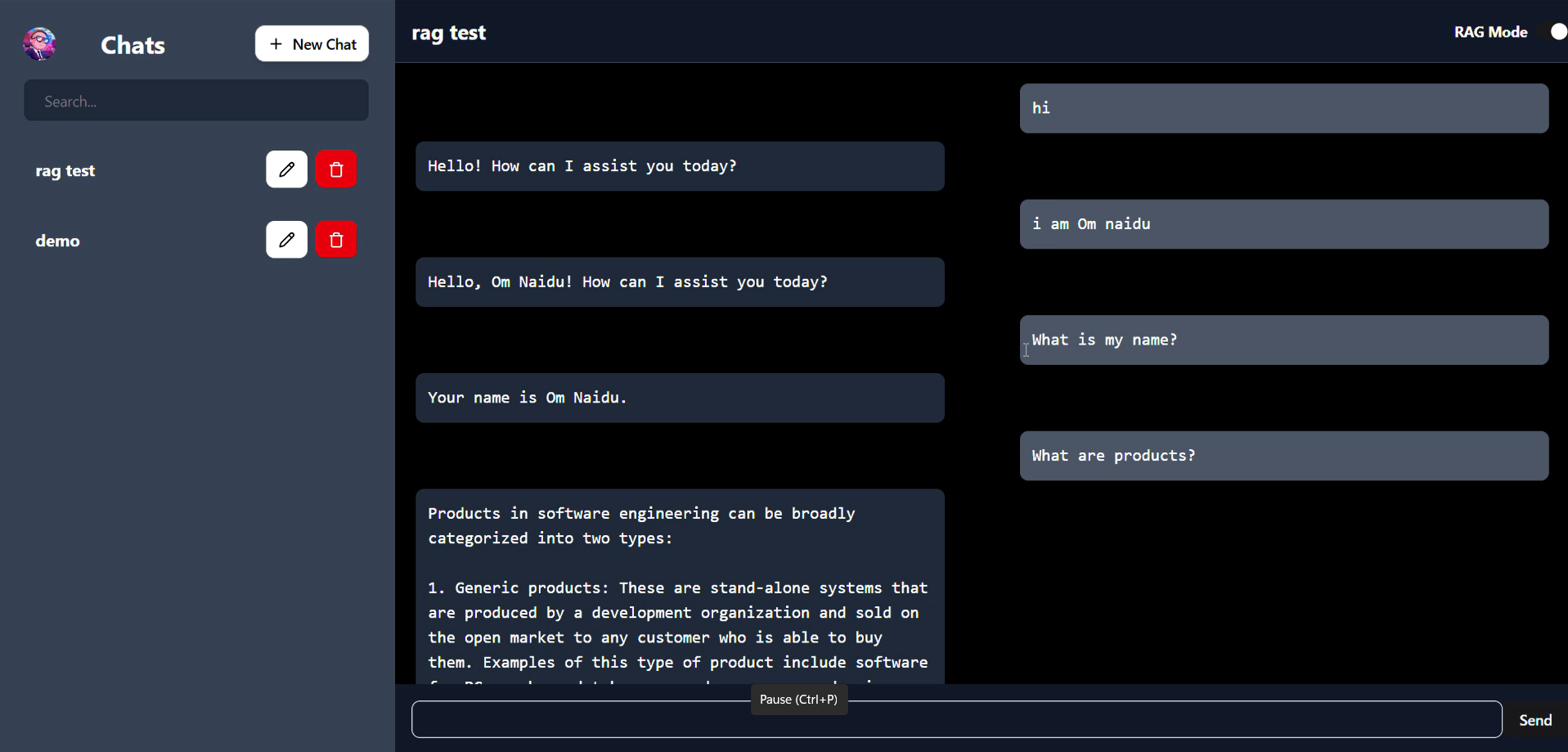The height and width of the screenshot is (752, 1568).
Task: Focus the chat search field
Action: pyautogui.click(x=196, y=101)
